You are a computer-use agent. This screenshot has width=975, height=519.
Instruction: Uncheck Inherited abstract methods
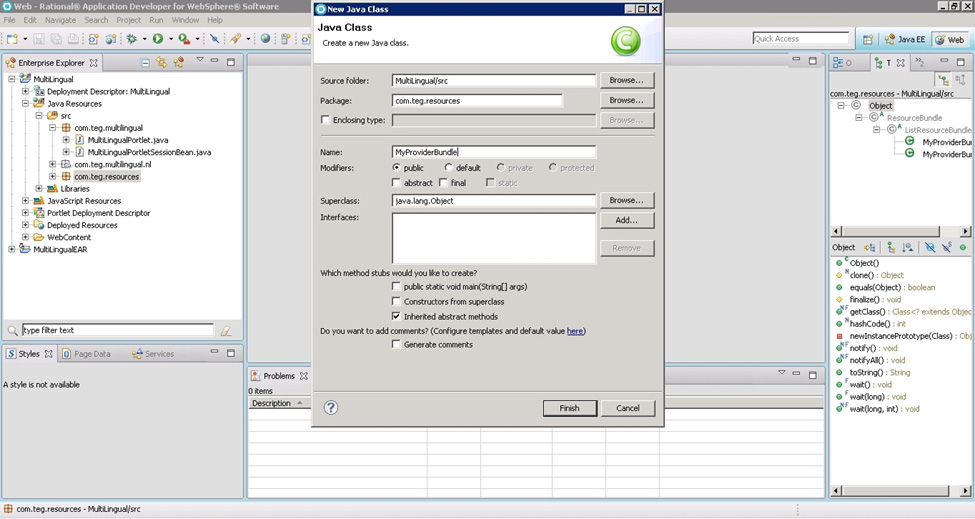397,316
